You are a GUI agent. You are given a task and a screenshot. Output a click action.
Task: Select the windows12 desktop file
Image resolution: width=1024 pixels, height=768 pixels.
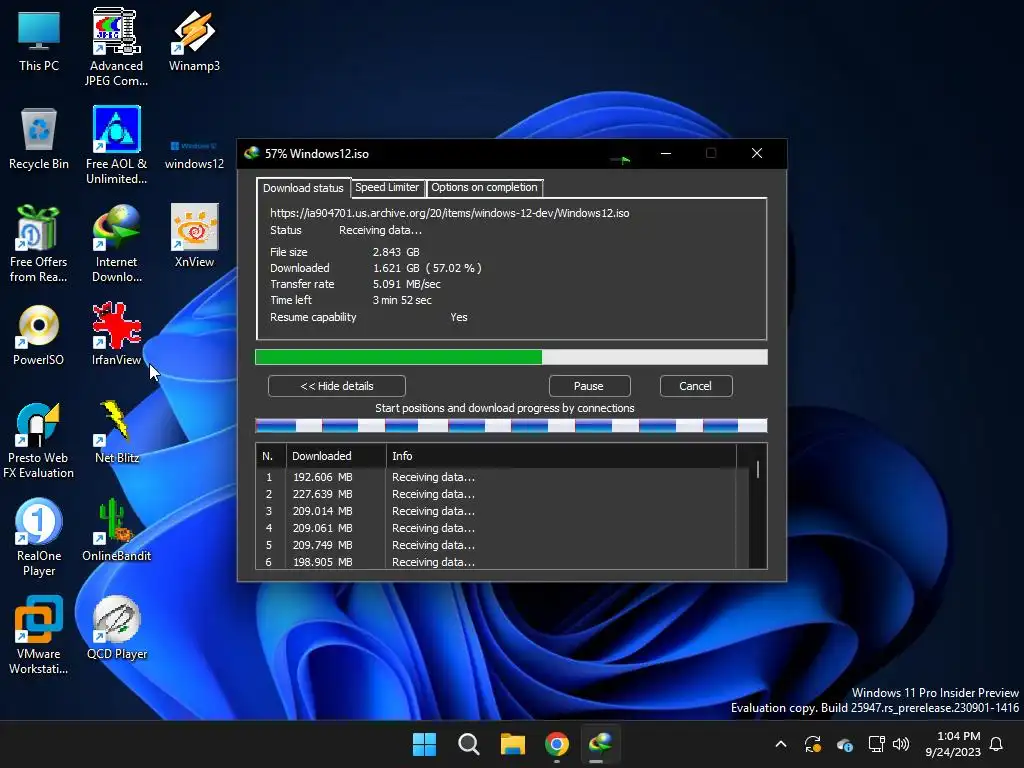pyautogui.click(x=194, y=152)
